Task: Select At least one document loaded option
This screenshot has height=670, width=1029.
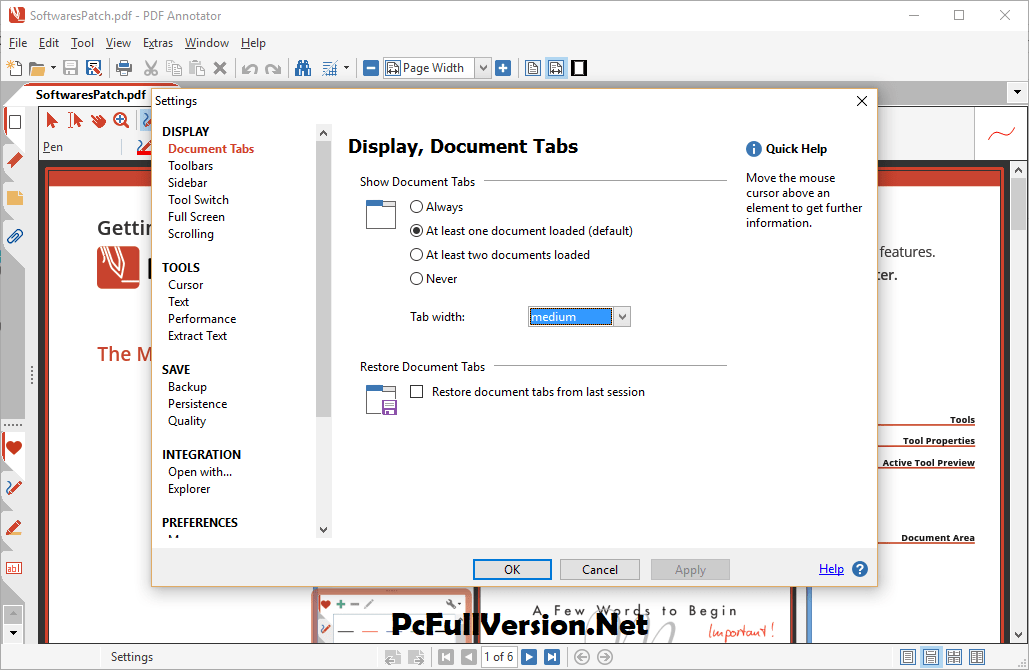Action: 416,231
